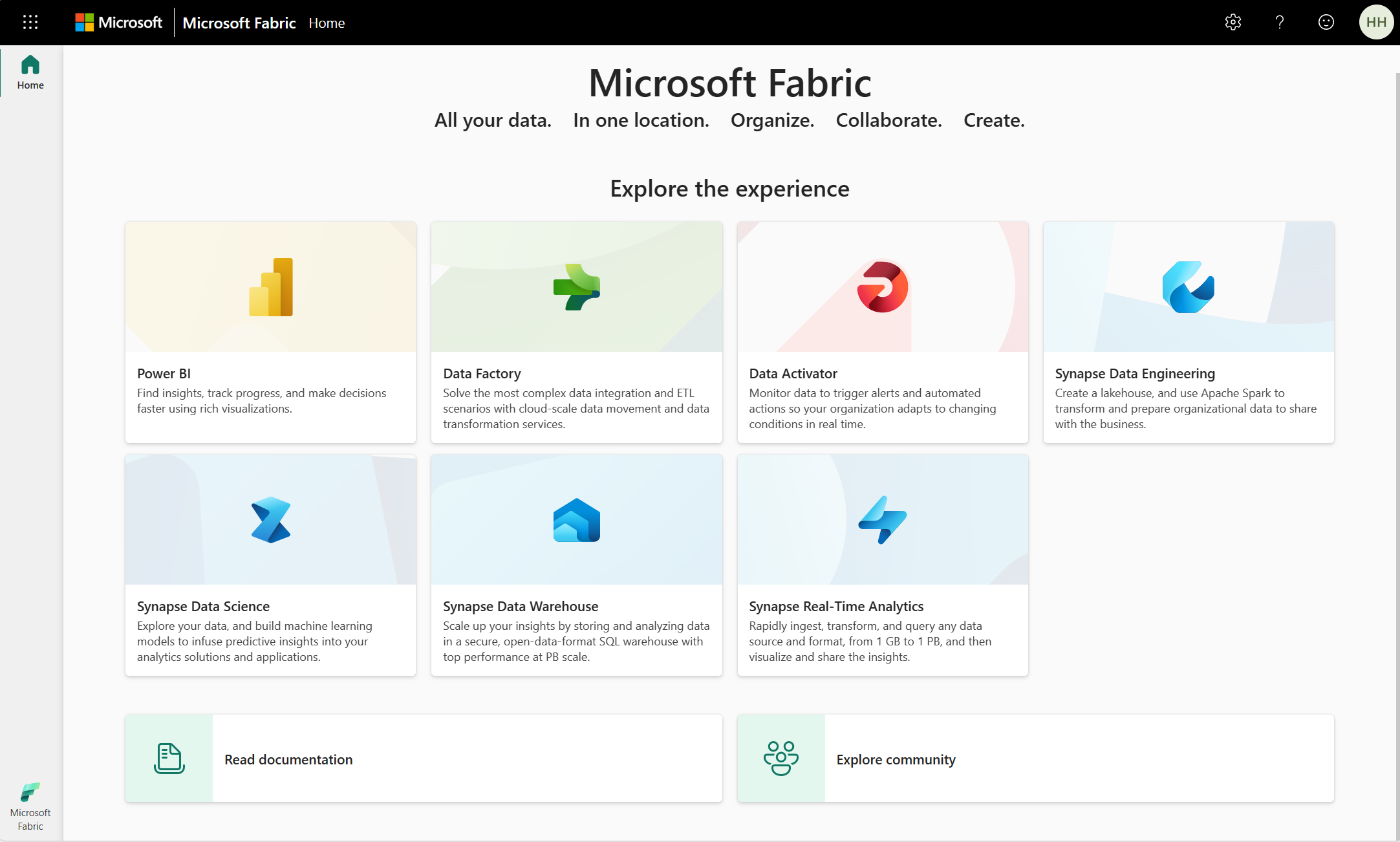Click the Synapse Data Warehouse description text
This screenshot has width=1400, height=842.
(x=576, y=642)
